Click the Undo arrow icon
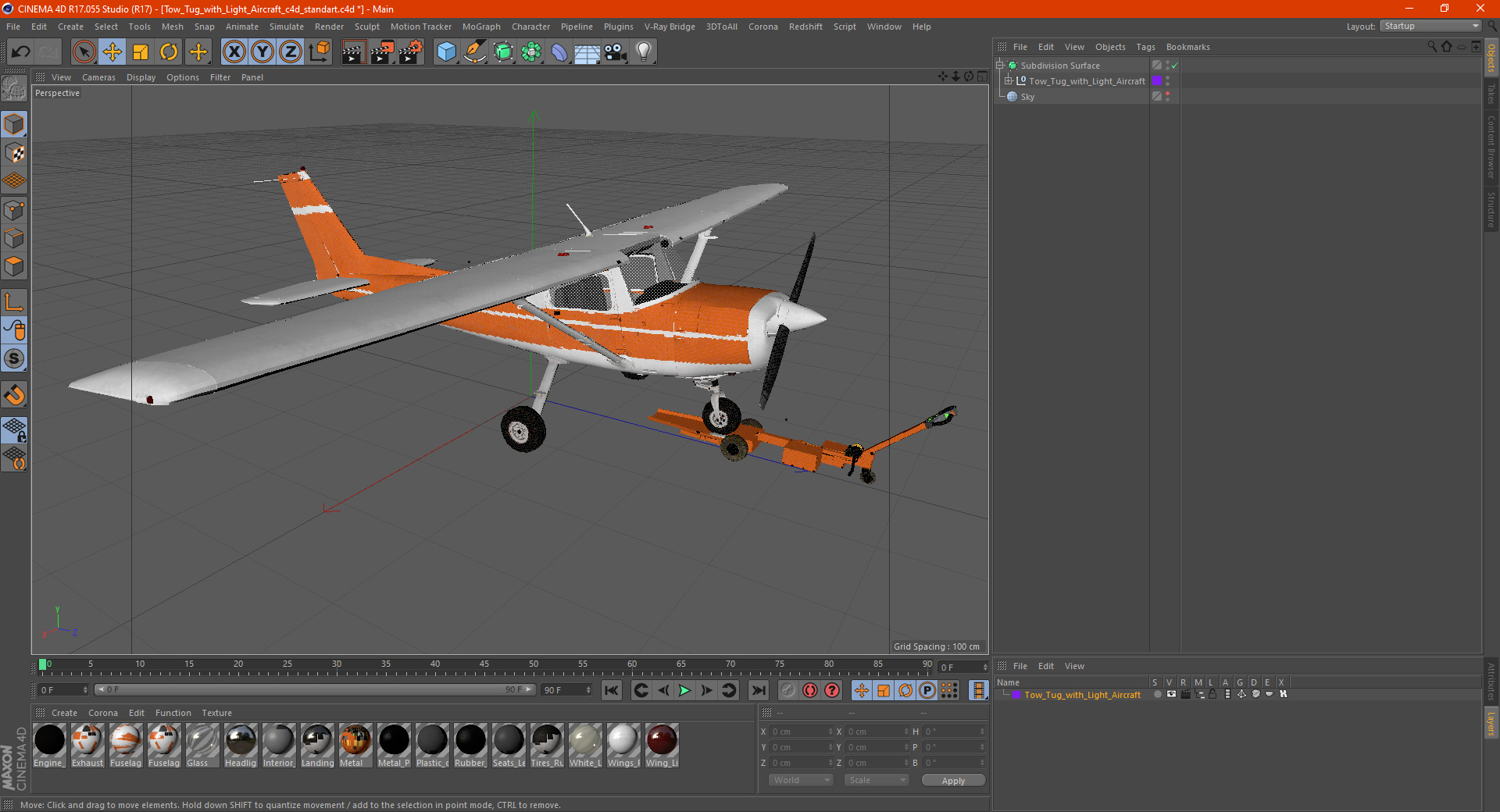The image size is (1500, 812). click(20, 52)
